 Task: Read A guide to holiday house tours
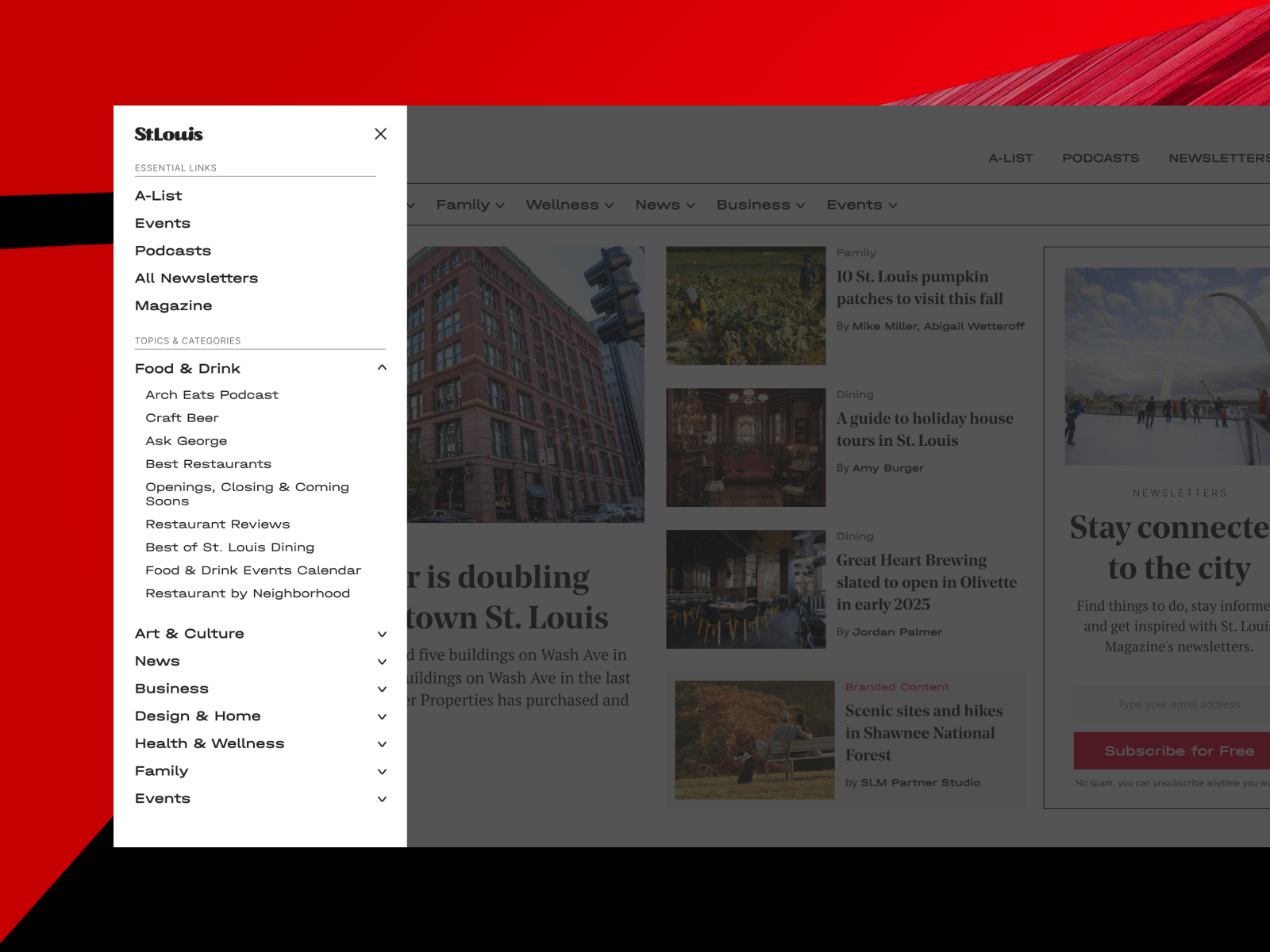[925, 429]
